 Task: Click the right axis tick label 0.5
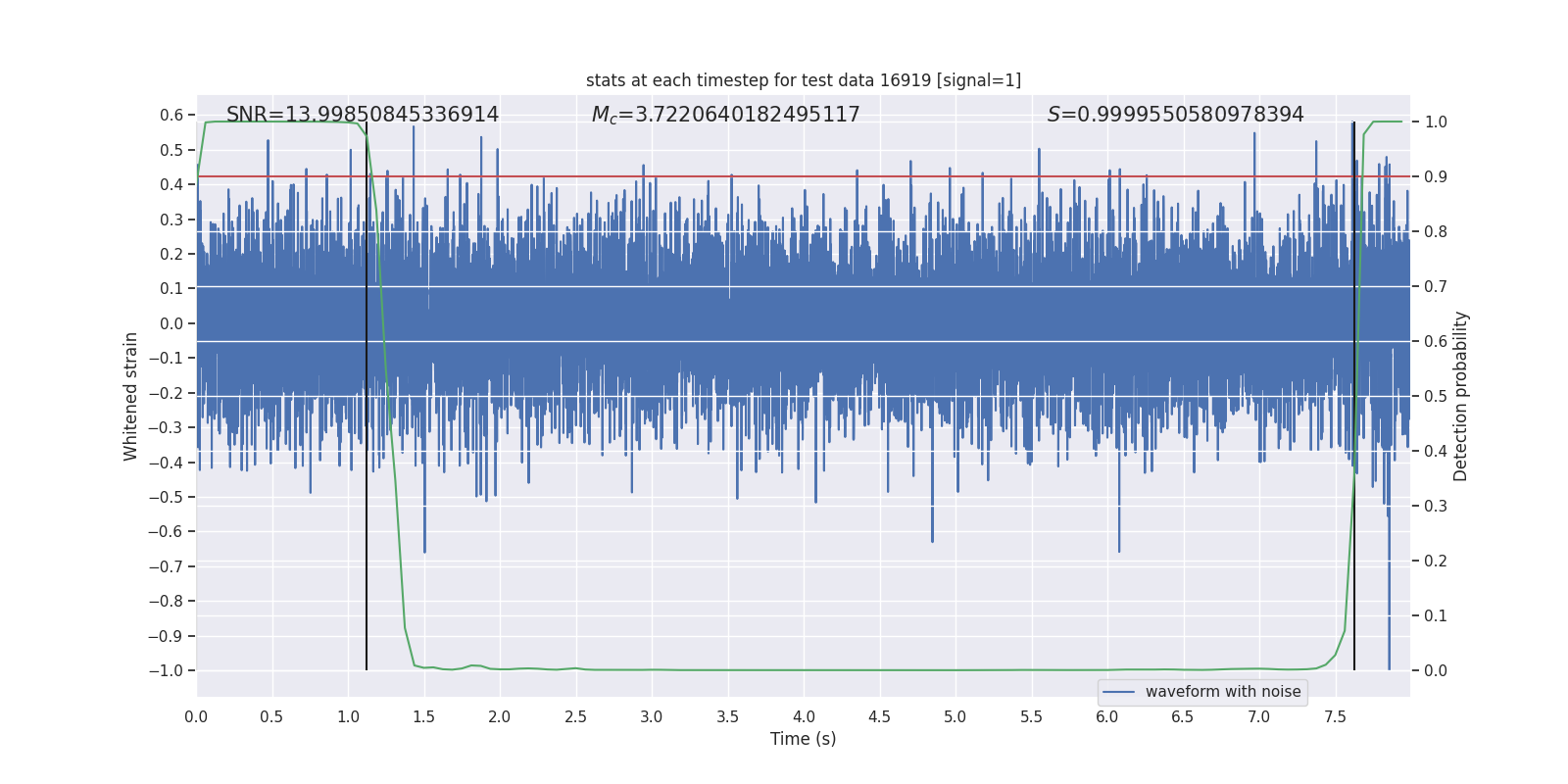tap(1436, 397)
